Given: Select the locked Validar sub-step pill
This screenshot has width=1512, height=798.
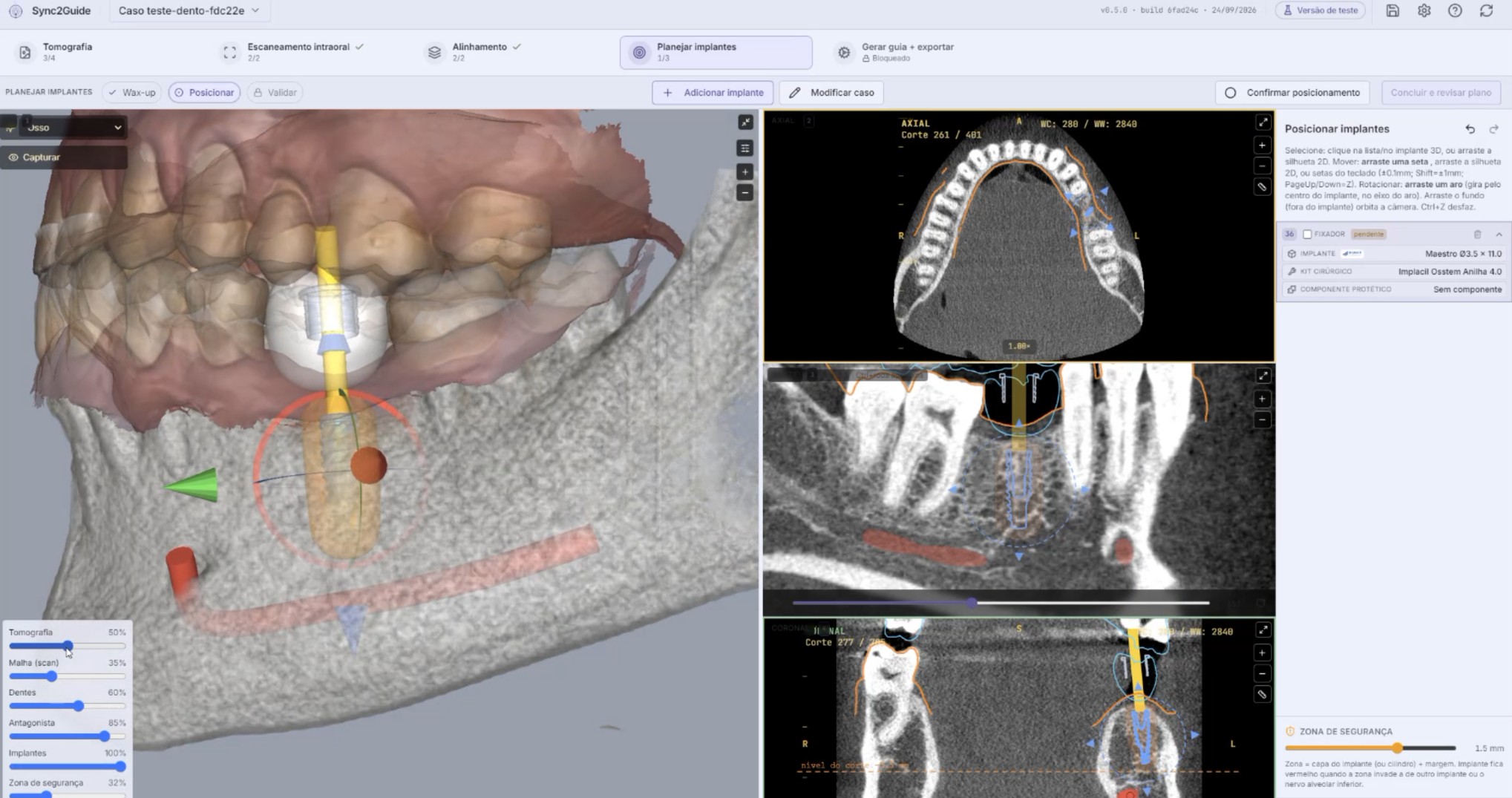Looking at the screenshot, I should click(x=275, y=93).
